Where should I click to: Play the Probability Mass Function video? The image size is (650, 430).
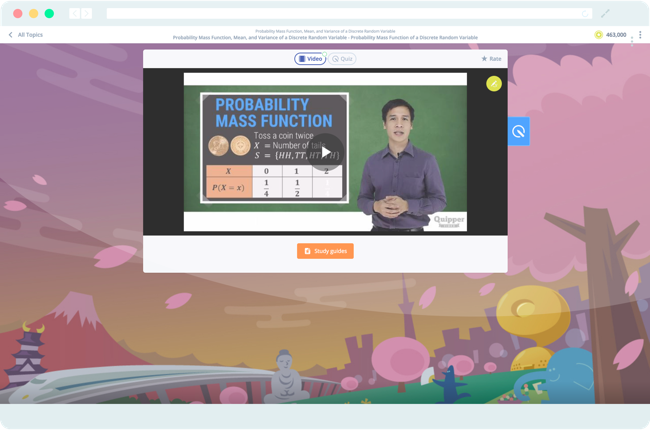(326, 152)
